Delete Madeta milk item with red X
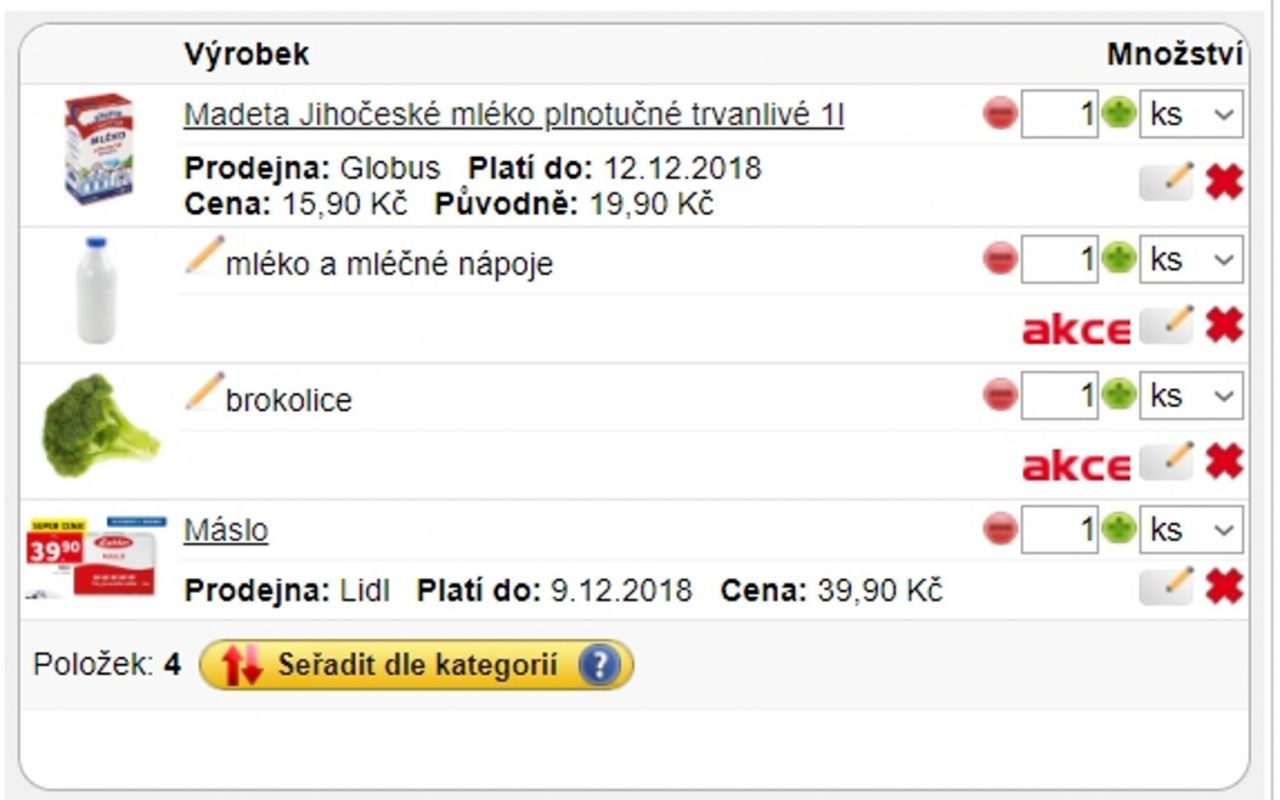1280x800 pixels. pos(1224,182)
